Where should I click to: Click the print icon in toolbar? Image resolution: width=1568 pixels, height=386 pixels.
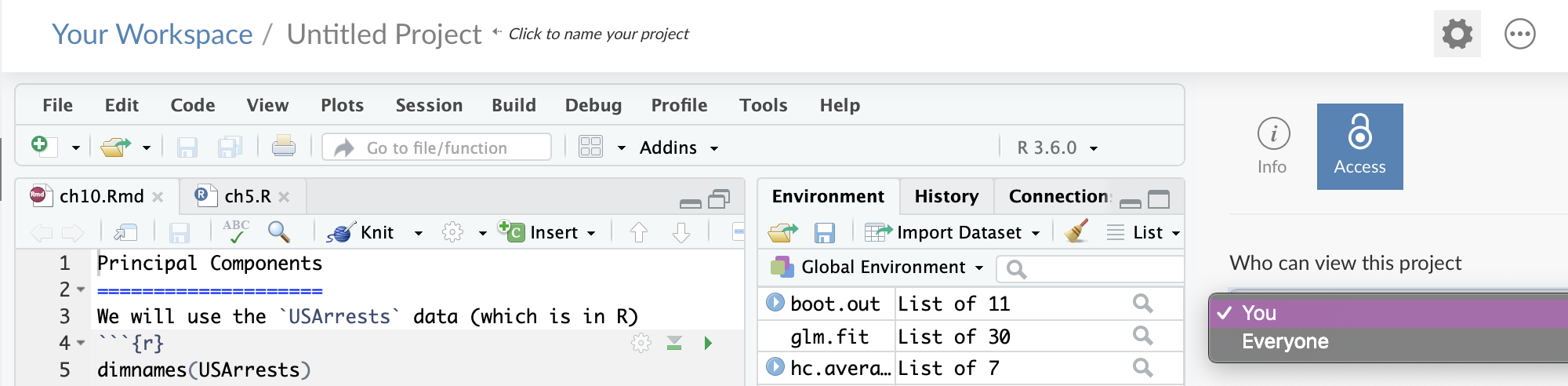point(283,147)
